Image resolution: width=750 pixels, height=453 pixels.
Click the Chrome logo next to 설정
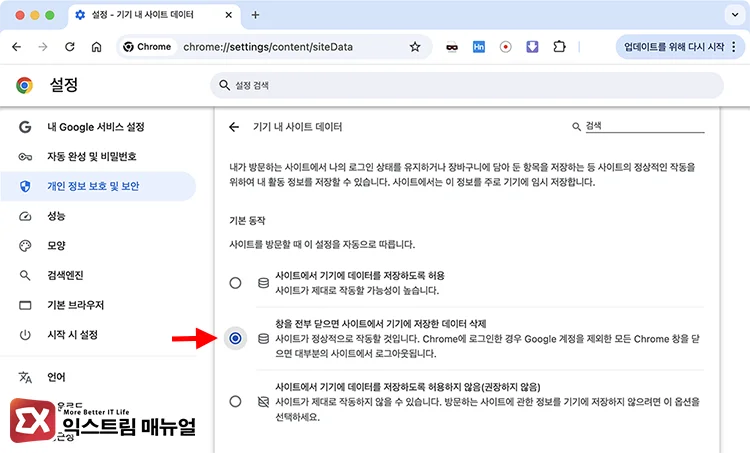24,85
